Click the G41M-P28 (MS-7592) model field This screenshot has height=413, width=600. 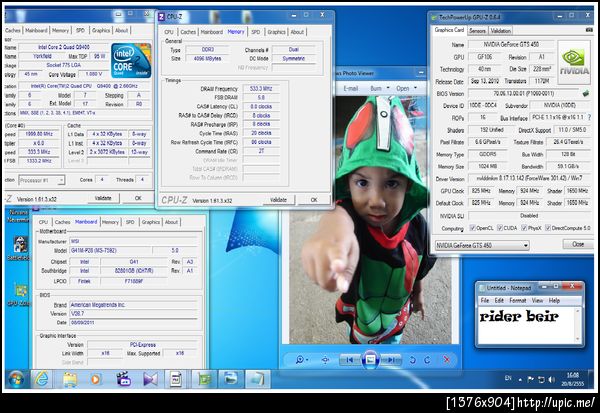(x=110, y=250)
